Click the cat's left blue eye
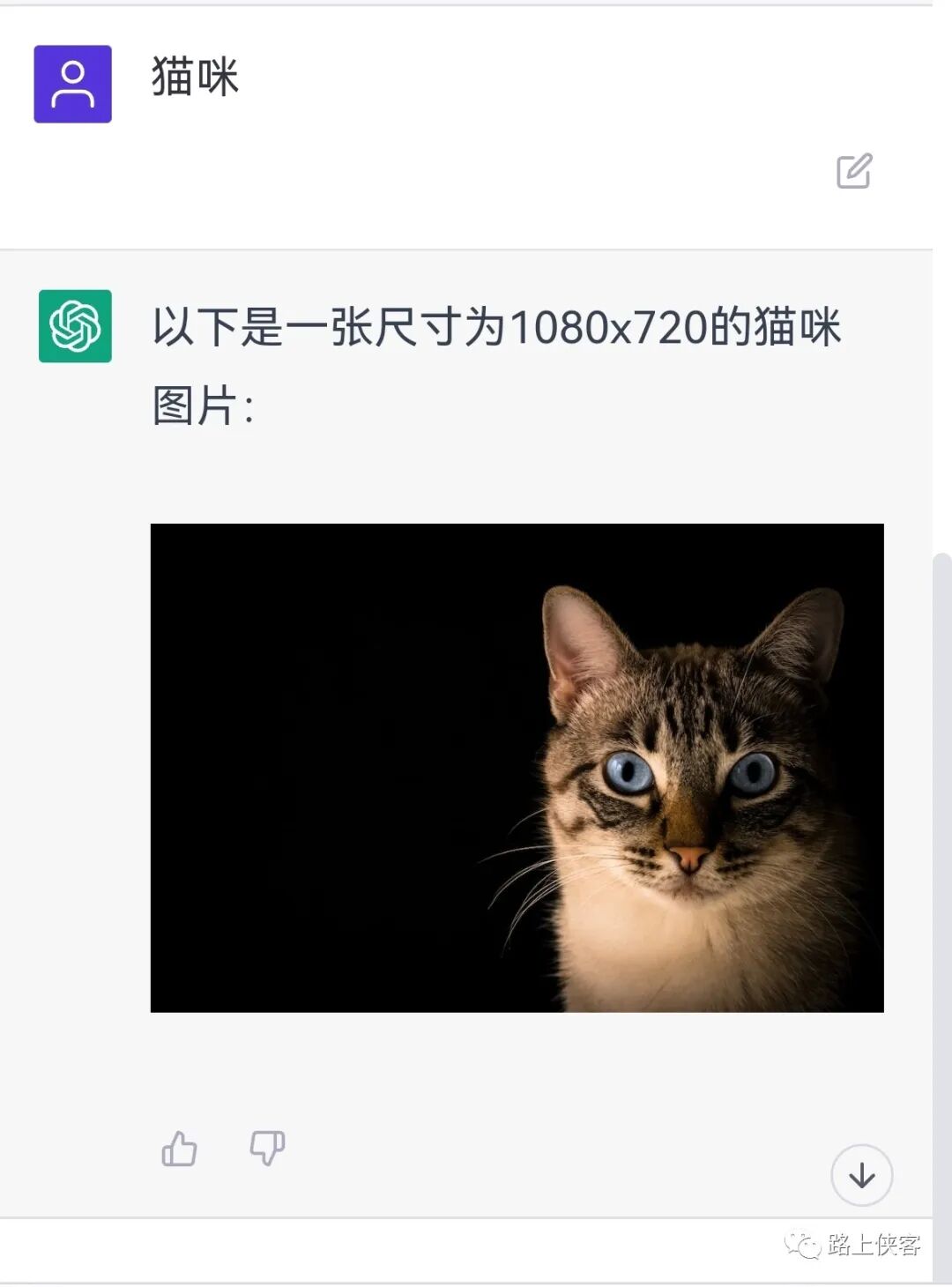This screenshot has width=952, height=1287. pos(628,772)
